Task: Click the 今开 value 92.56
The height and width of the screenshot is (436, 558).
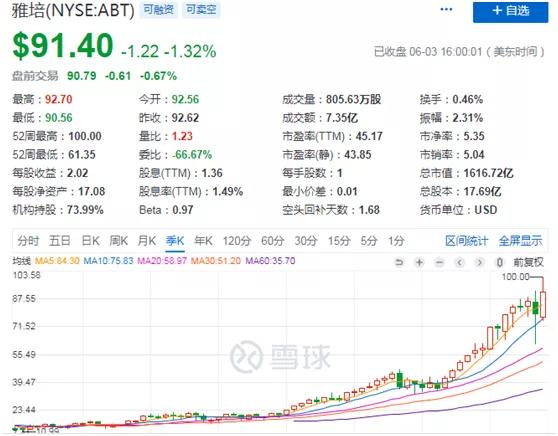Action: coord(185,99)
